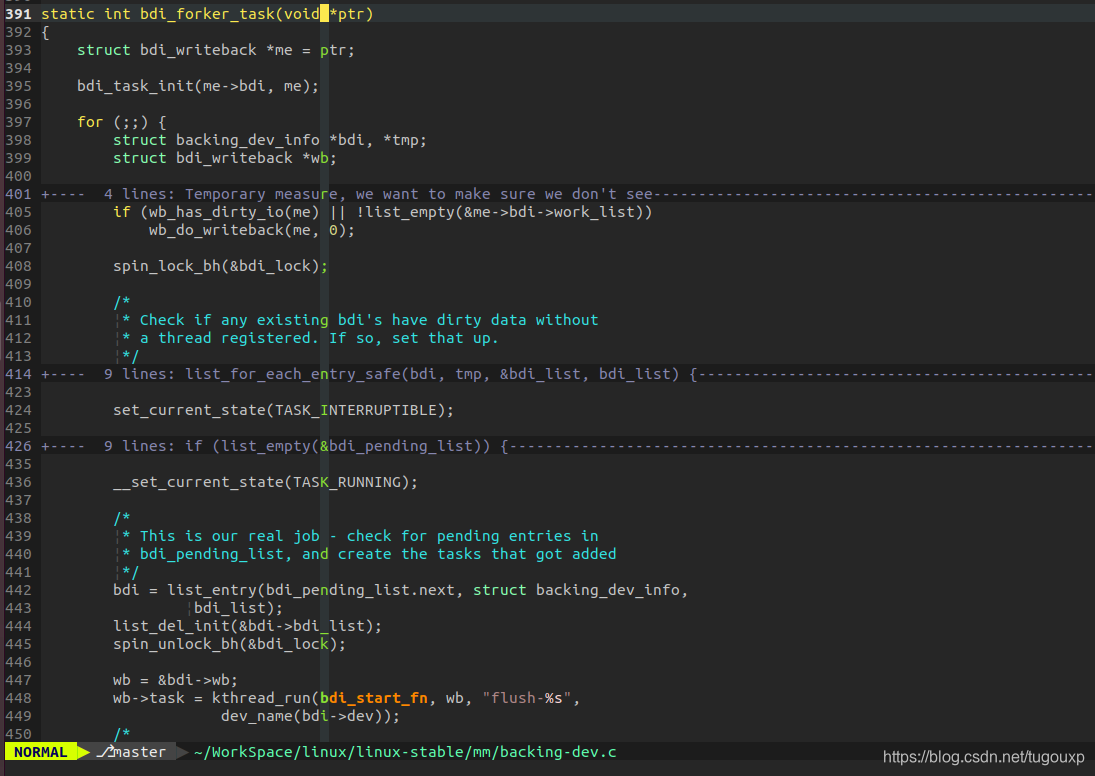The width and height of the screenshot is (1095, 776).
Task: Click 'struct backing_dev_info' on line 398
Action: (x=216, y=140)
